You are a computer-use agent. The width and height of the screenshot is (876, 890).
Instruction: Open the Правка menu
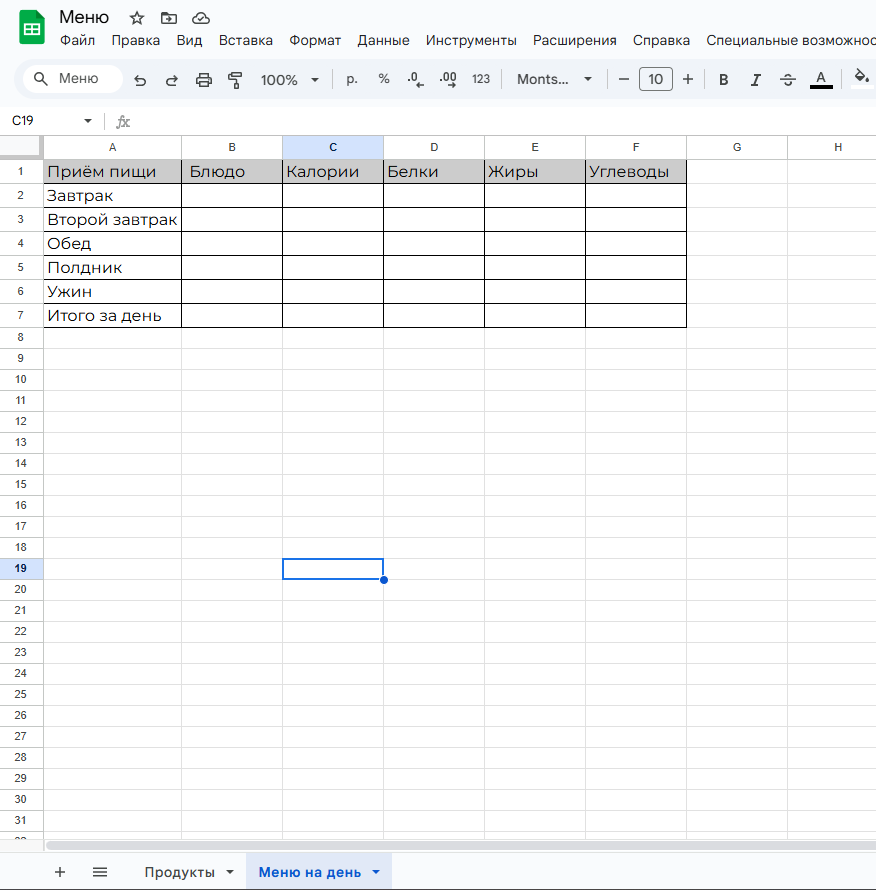coord(136,40)
